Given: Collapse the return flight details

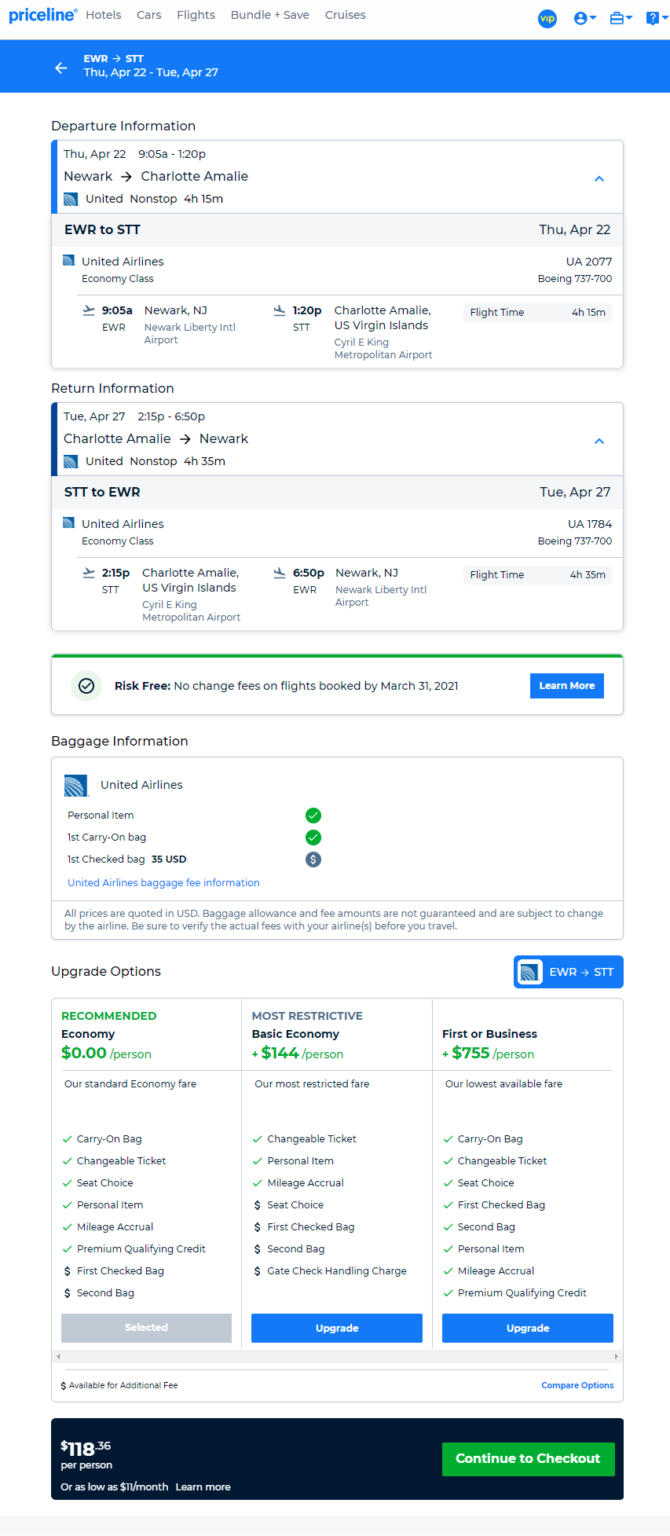Looking at the screenshot, I should 599,441.
